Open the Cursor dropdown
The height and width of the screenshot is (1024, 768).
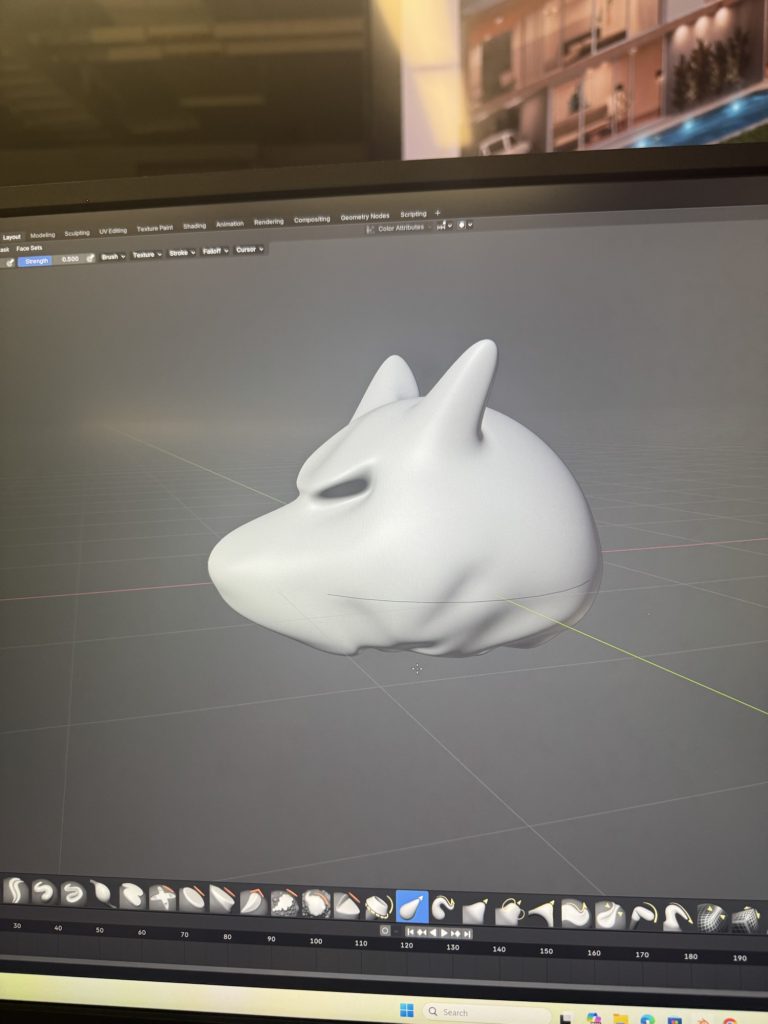(249, 249)
